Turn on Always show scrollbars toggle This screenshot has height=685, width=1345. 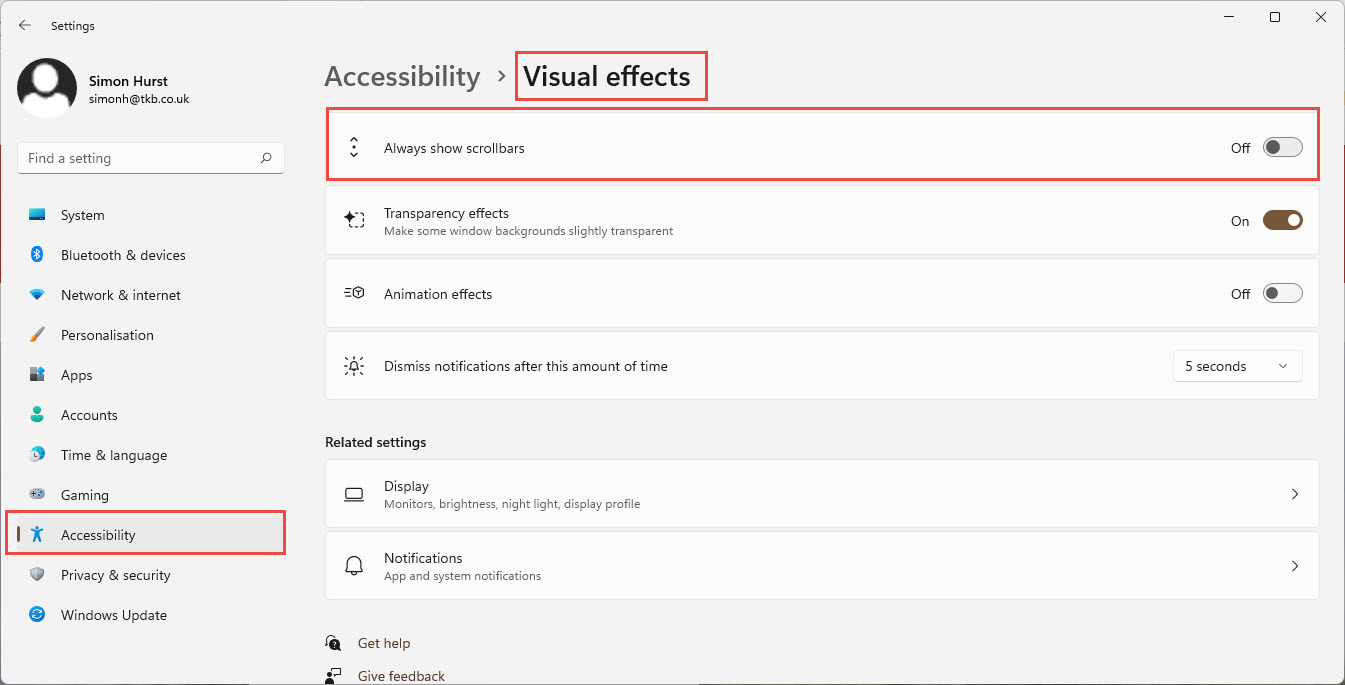click(x=1282, y=148)
